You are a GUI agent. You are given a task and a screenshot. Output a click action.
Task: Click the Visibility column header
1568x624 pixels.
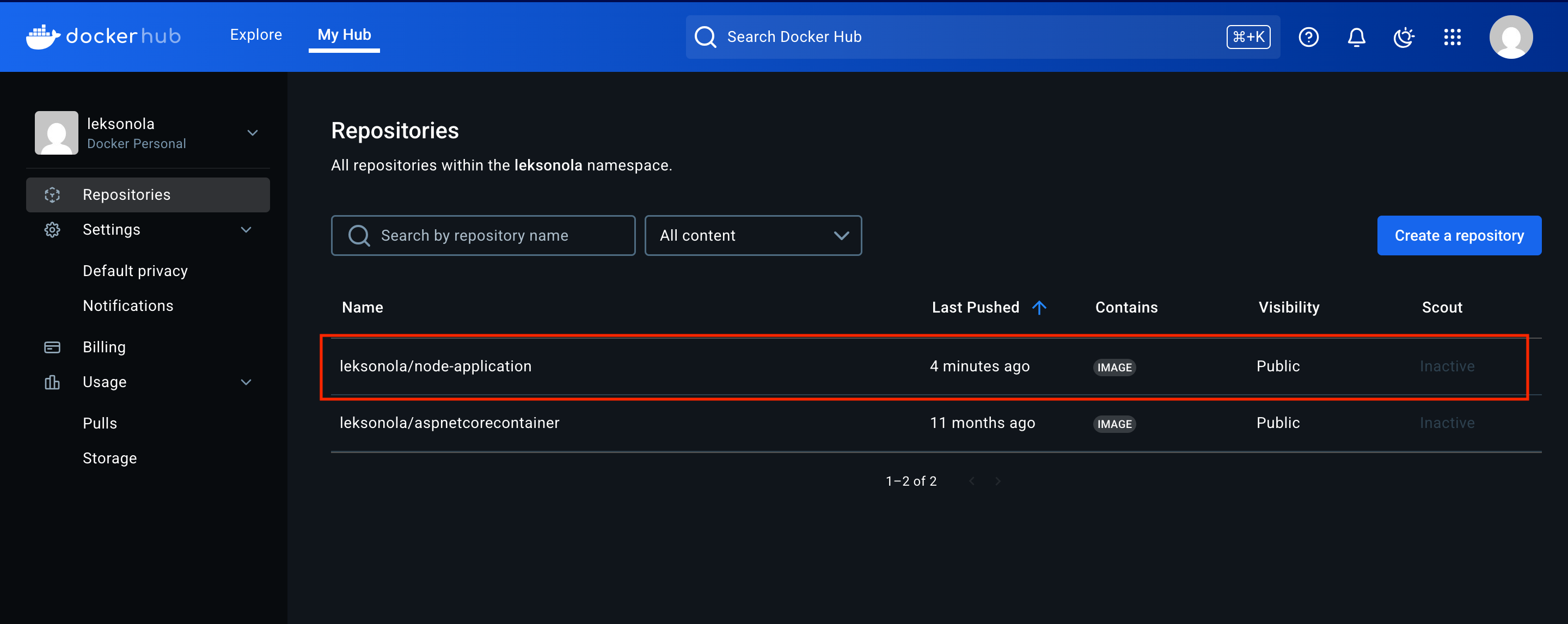point(1289,308)
